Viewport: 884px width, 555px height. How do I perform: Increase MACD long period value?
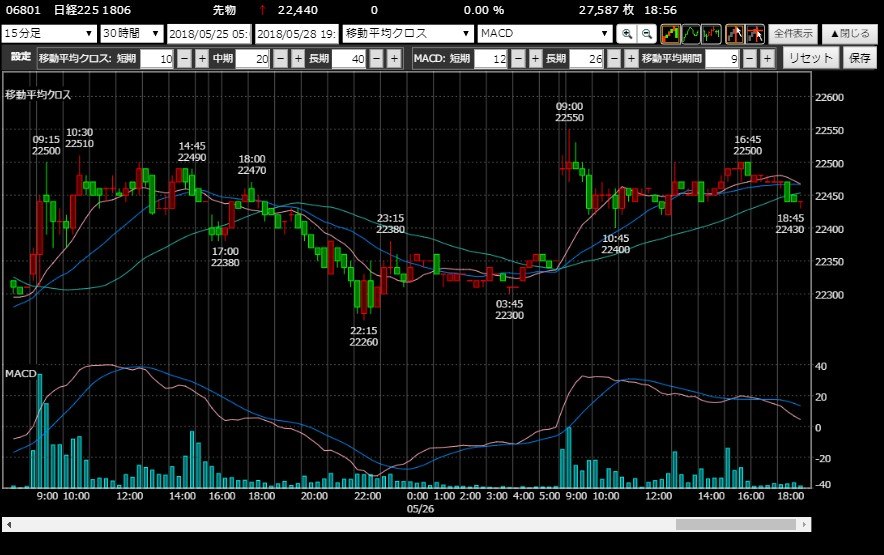point(631,59)
